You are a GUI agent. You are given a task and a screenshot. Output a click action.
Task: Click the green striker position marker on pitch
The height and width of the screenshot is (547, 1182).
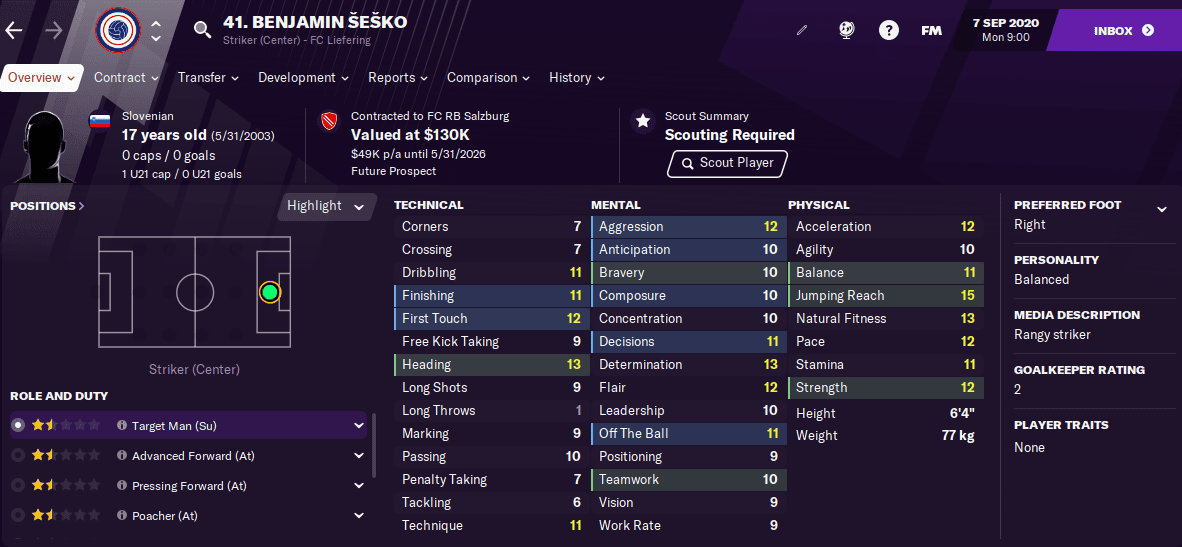pyautogui.click(x=269, y=293)
